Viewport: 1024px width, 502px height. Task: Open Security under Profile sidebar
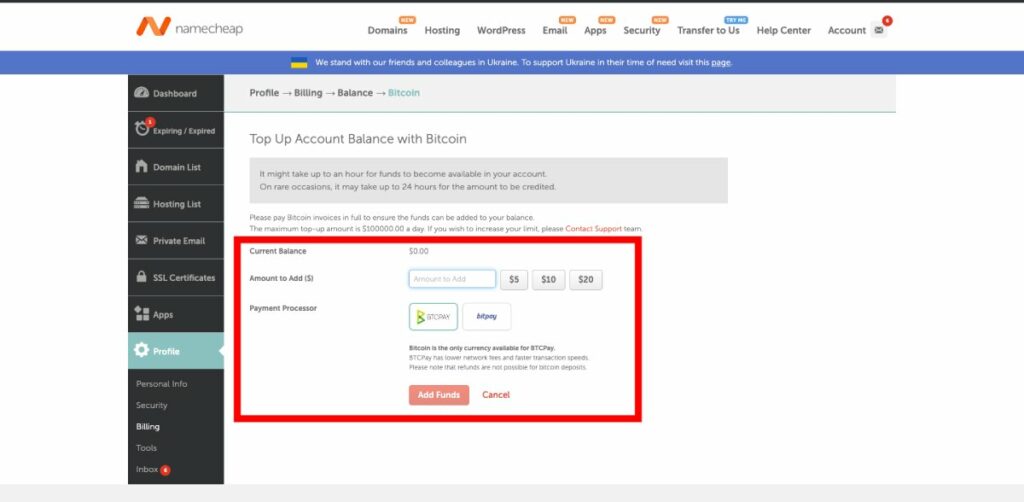click(152, 405)
